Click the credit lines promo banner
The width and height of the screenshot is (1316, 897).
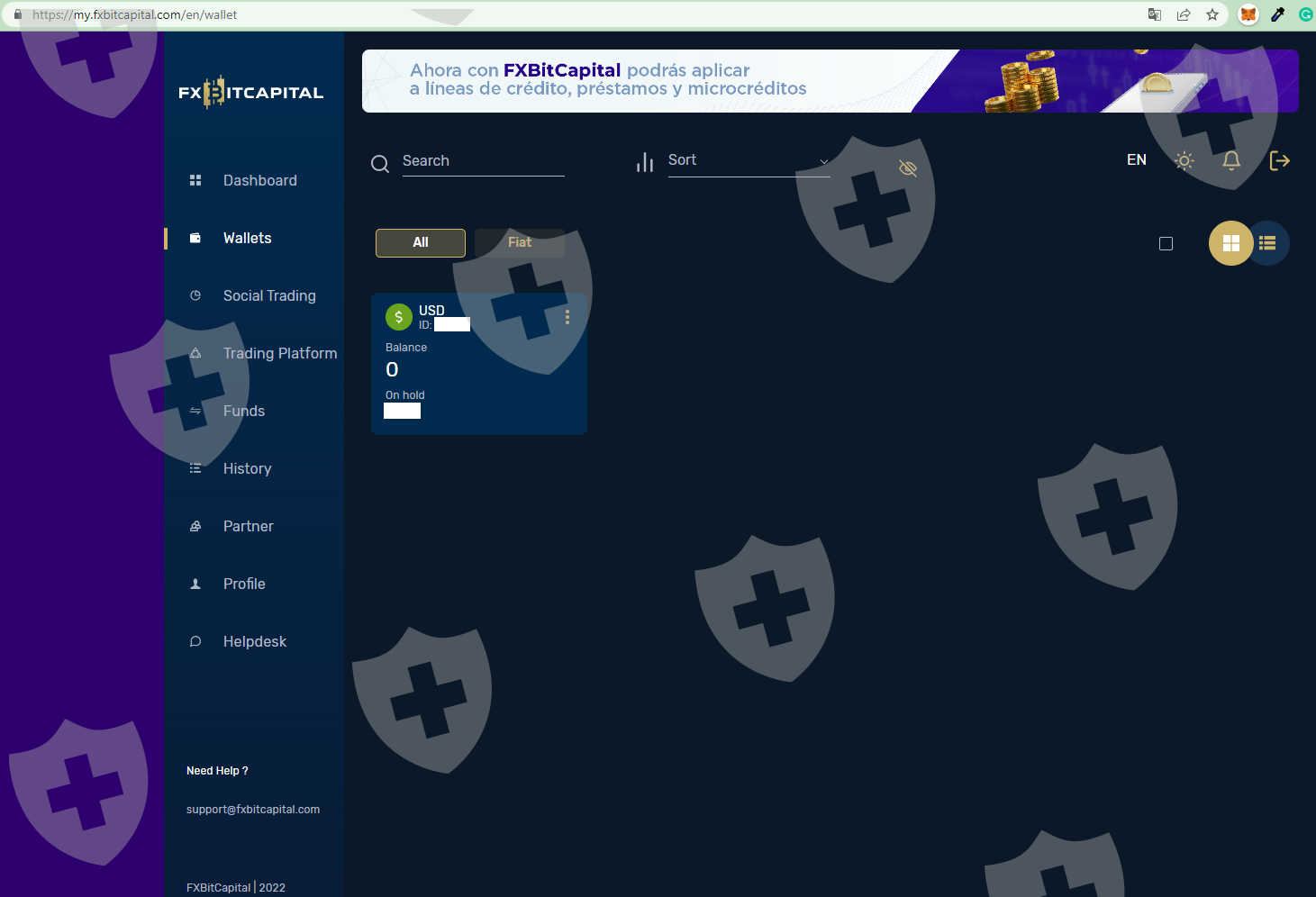click(x=830, y=81)
